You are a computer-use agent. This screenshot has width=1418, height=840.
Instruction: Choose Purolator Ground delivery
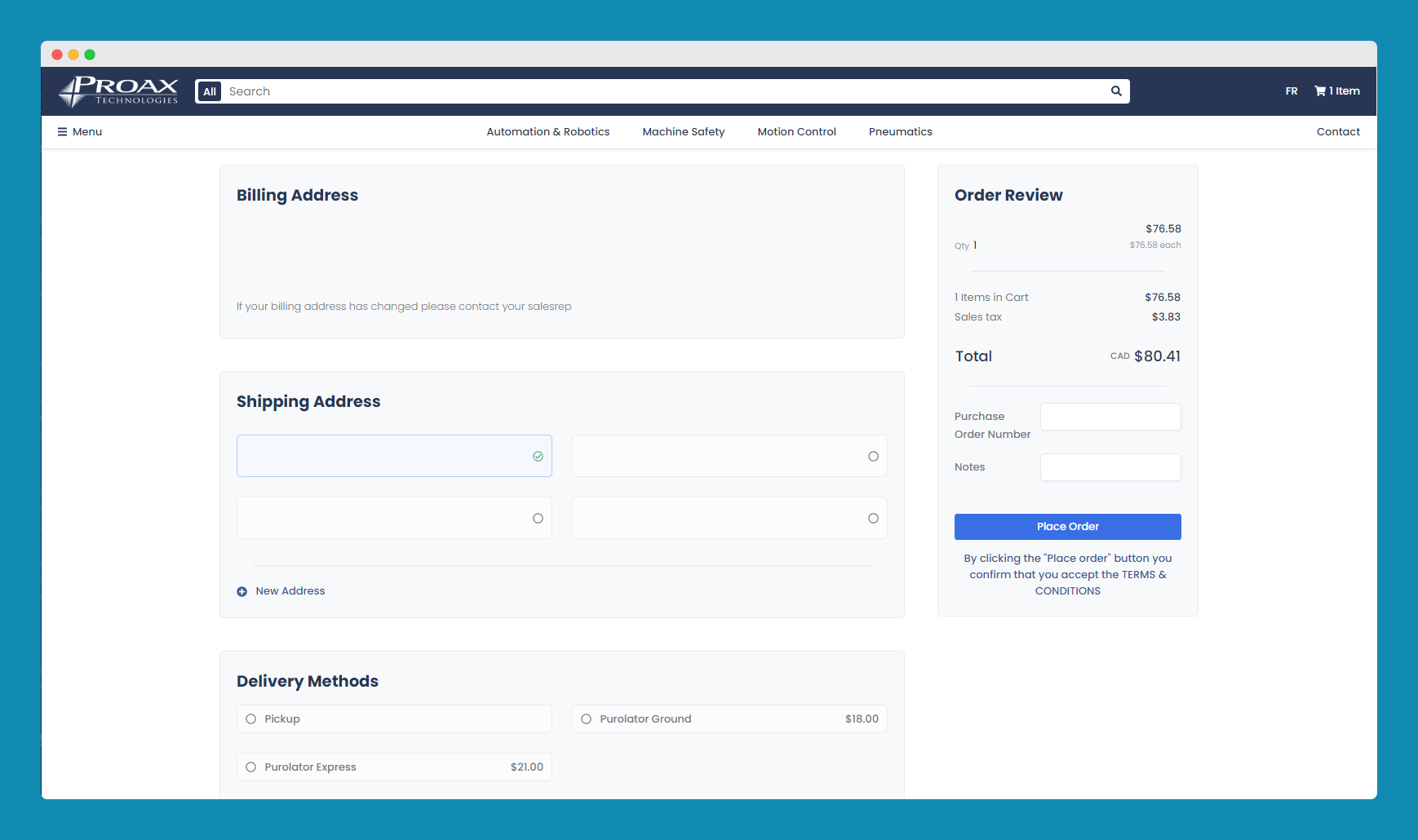pyautogui.click(x=729, y=718)
